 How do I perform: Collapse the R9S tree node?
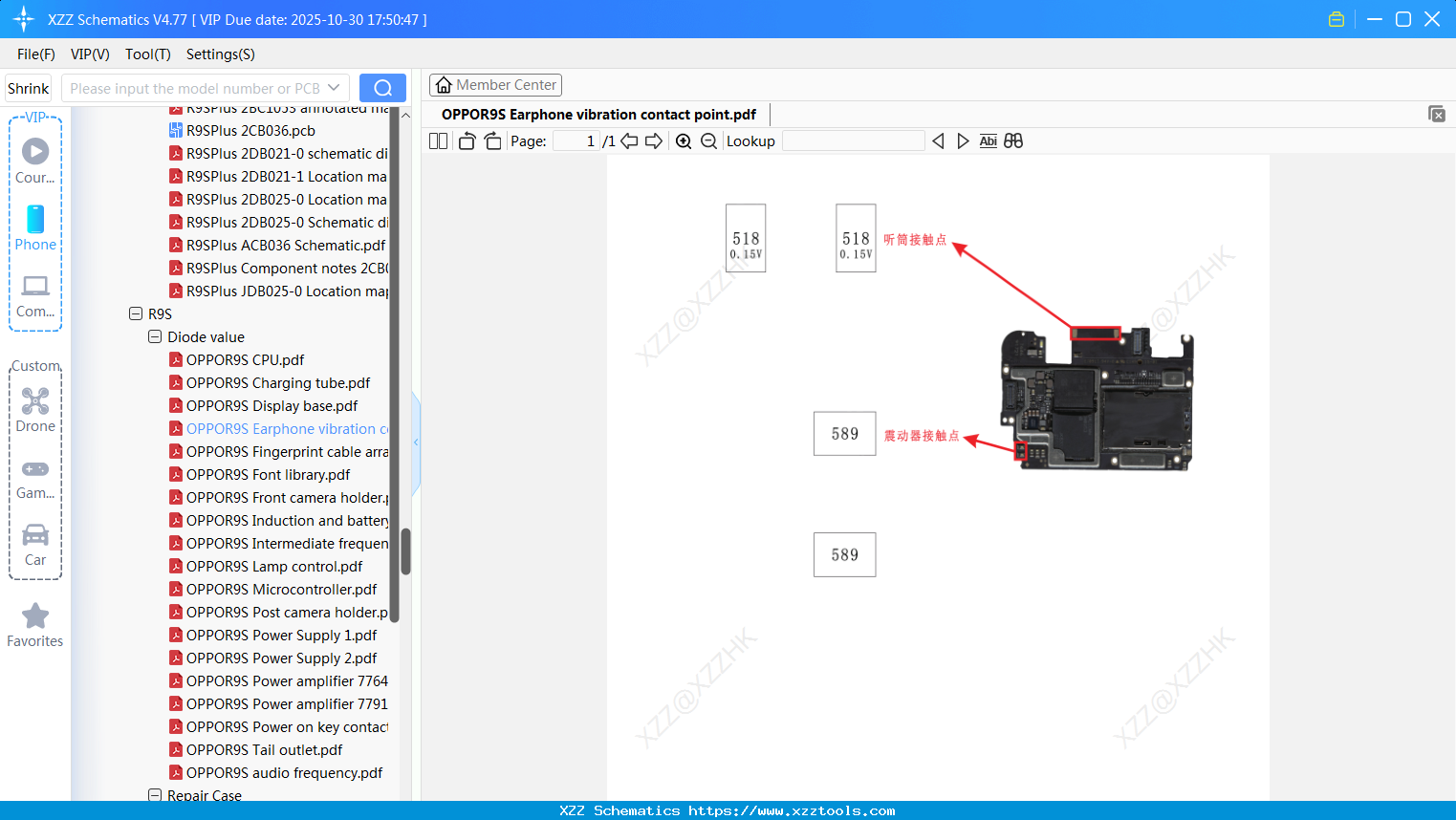(x=135, y=313)
